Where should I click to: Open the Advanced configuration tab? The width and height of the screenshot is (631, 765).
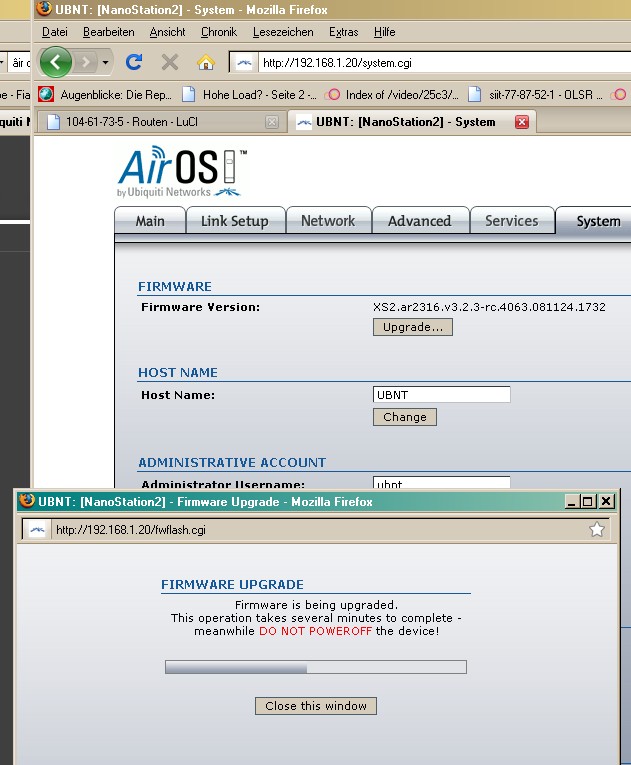pos(419,221)
